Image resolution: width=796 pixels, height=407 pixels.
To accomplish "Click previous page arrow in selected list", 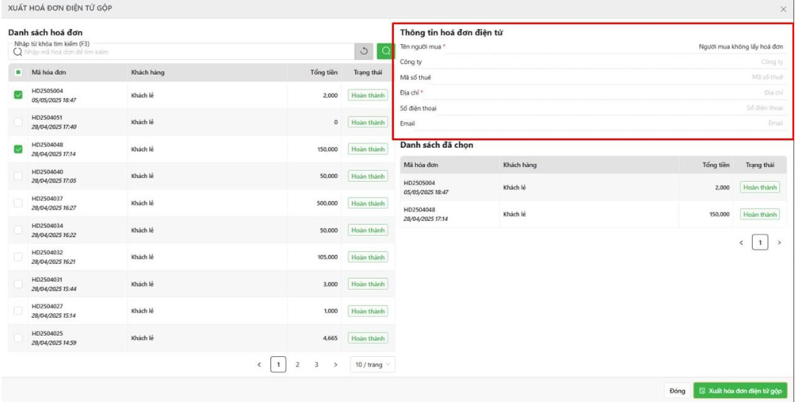I will 741,243.
